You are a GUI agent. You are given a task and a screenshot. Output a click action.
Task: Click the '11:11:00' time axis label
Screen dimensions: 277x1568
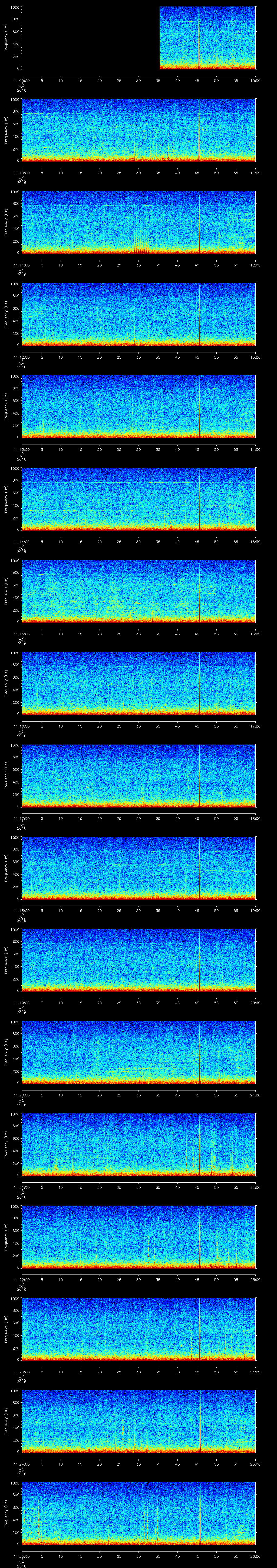(22, 265)
